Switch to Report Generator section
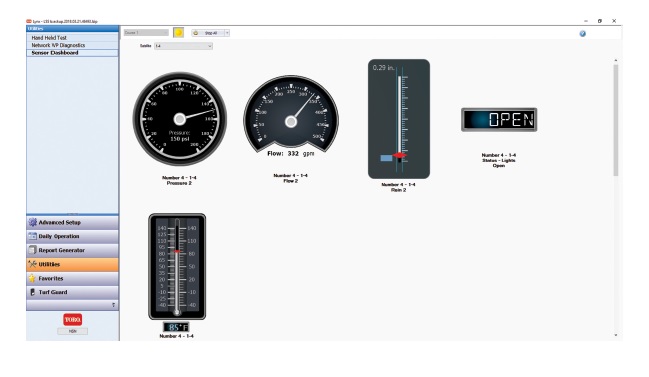Viewport: 649px width, 377px height. click(72, 250)
